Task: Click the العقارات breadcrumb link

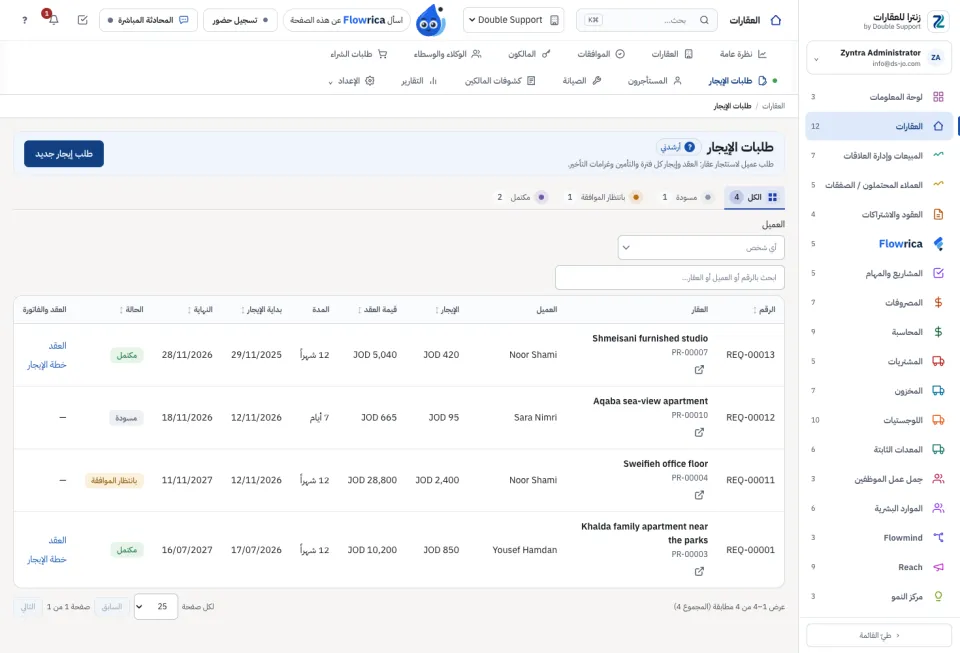Action: click(773, 106)
